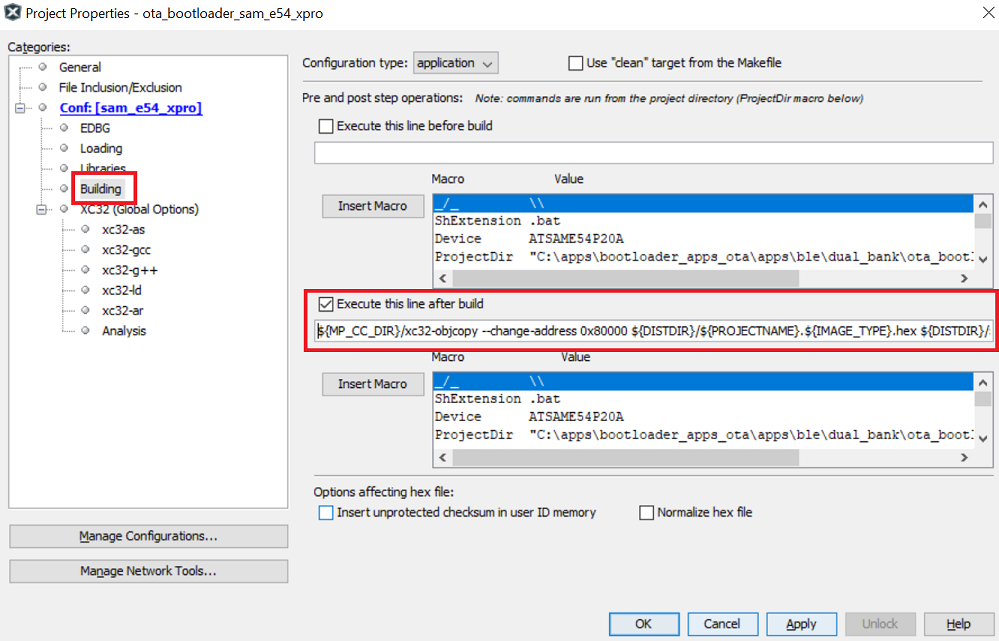The height and width of the screenshot is (641, 999).
Task: Select the EDBG category
Action: 95,128
